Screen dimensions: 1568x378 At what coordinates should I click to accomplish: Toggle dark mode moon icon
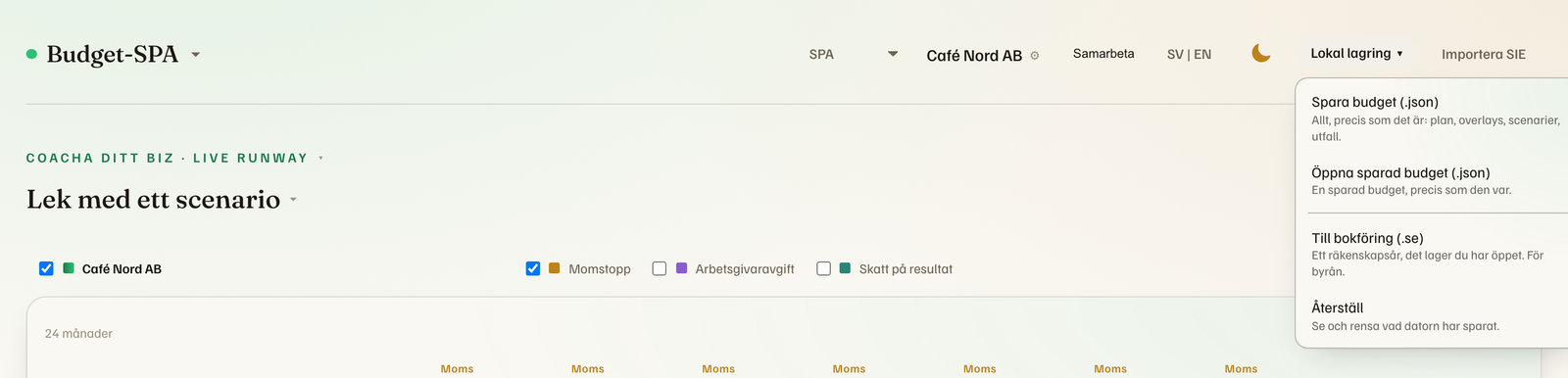[x=1261, y=53]
